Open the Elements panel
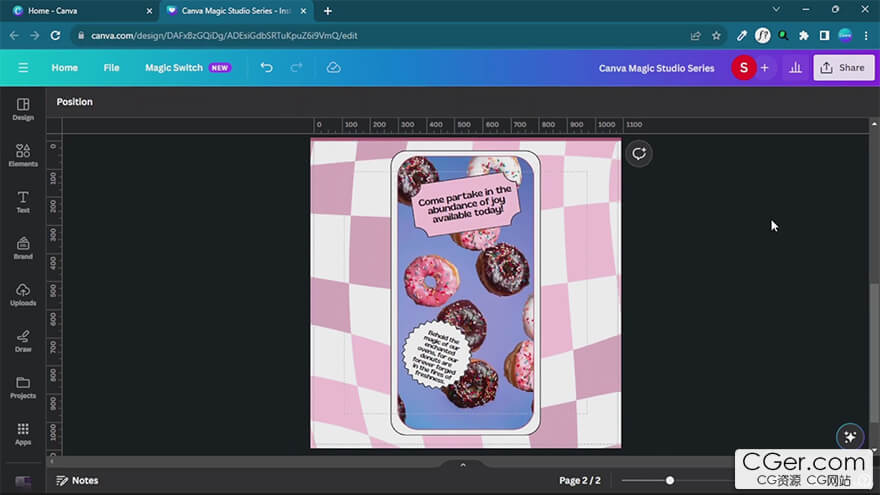This screenshot has height=495, width=880. click(23, 155)
